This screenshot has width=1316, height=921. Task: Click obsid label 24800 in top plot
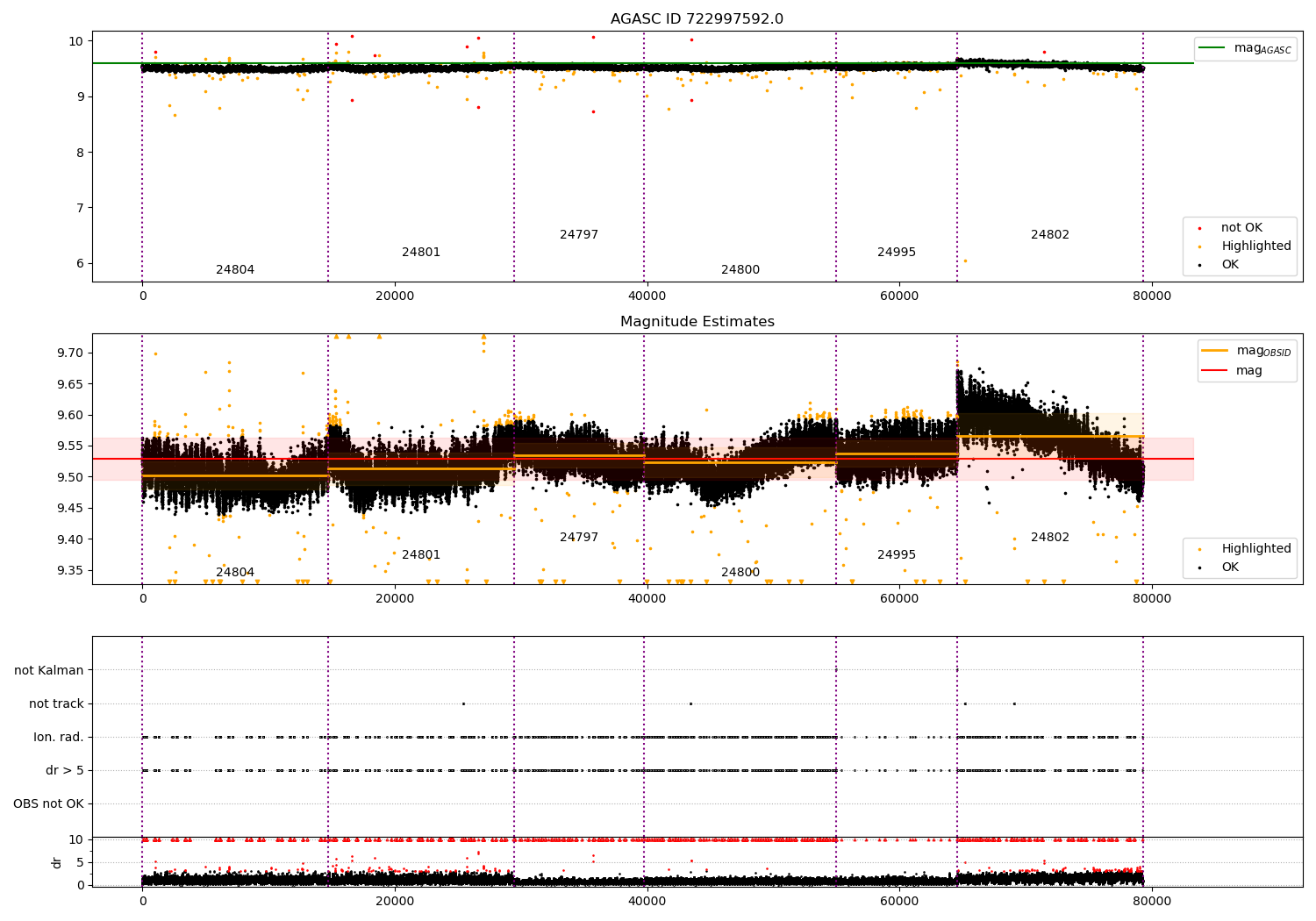coord(740,270)
